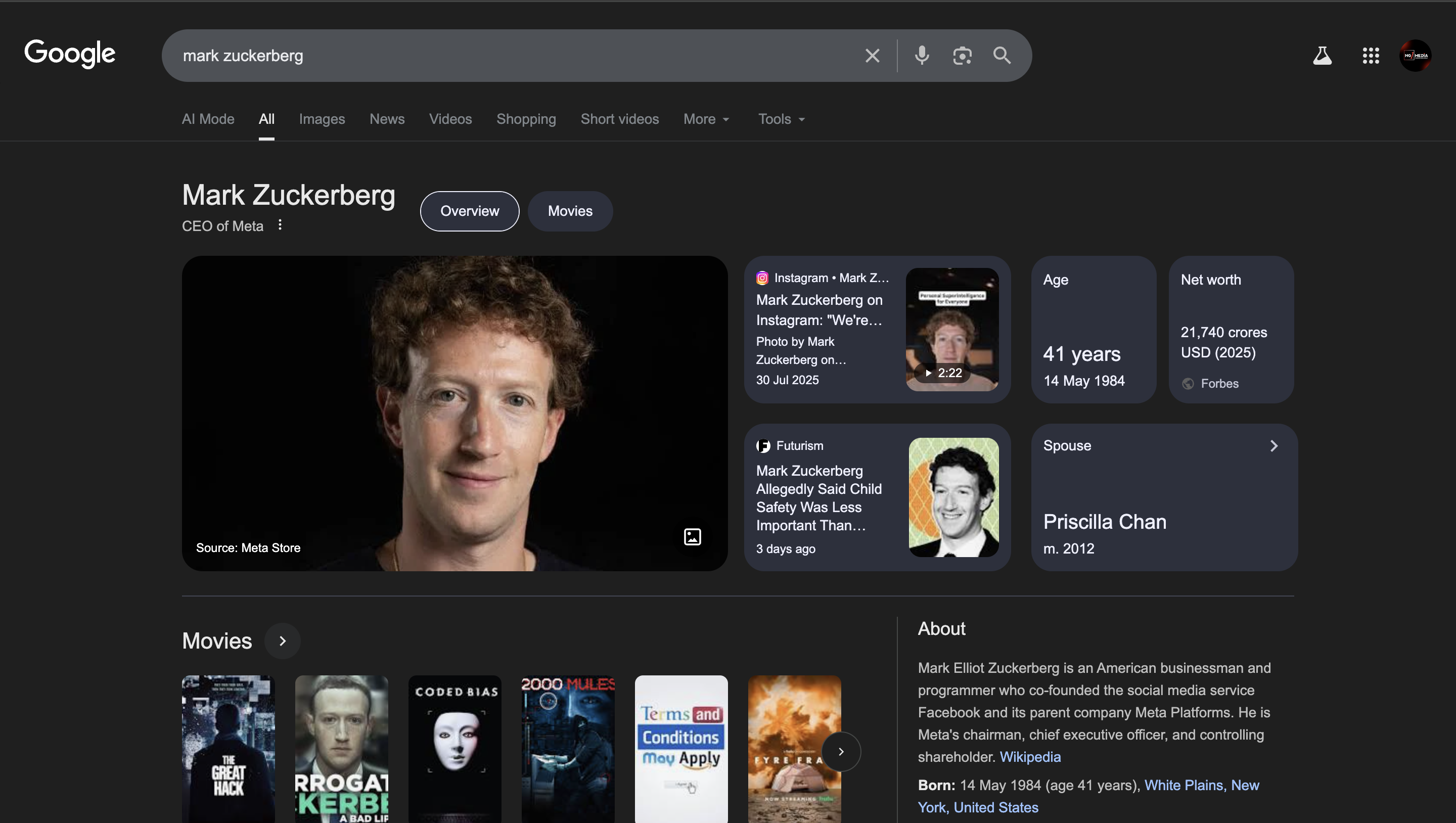Image resolution: width=1456 pixels, height=823 pixels.
Task: Clear the search query with the X icon
Action: (x=872, y=55)
